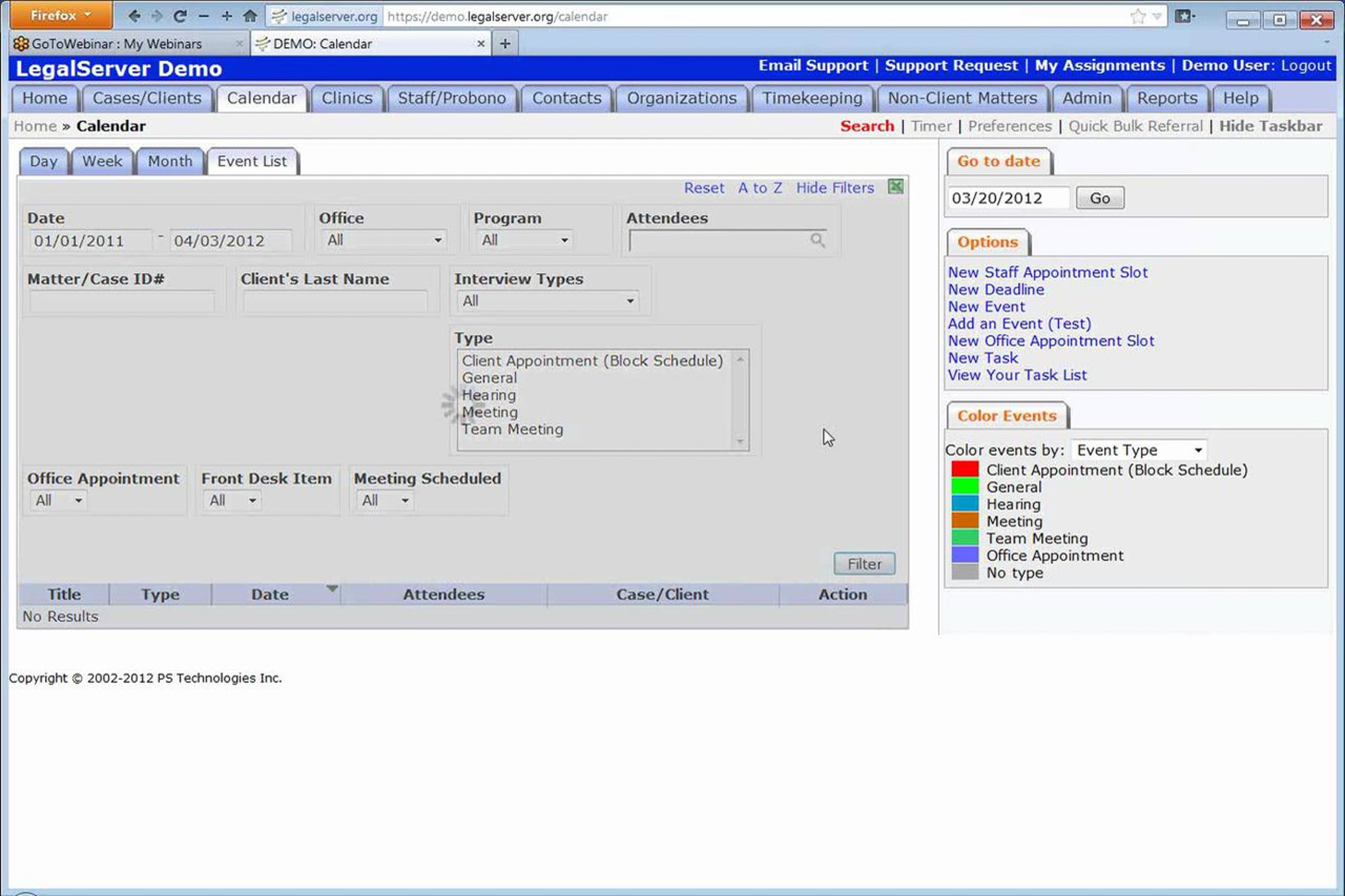Click the red Client Appointment color swatch
1345x896 pixels.
(964, 470)
